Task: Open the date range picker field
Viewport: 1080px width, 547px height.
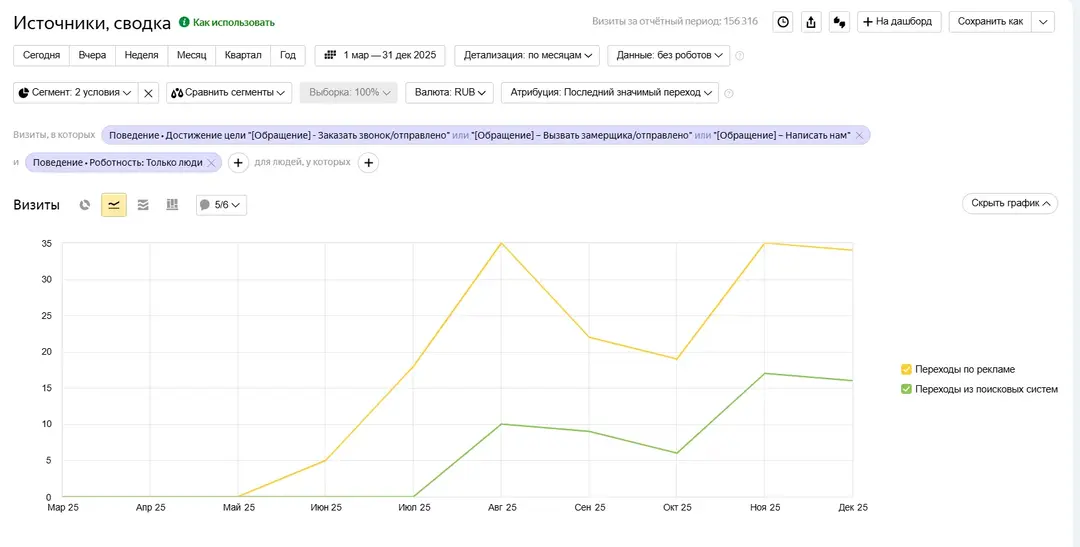Action: (379, 56)
